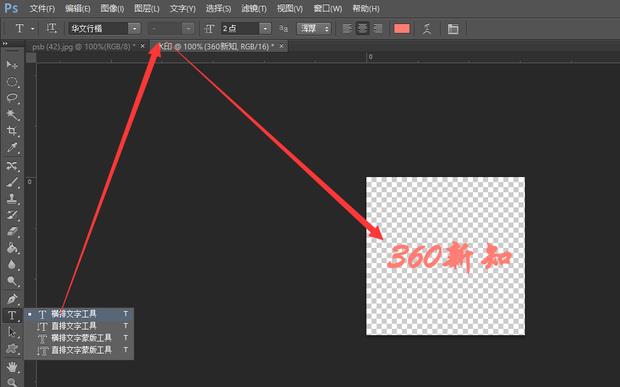Close the psb (42).jpg tab

(x=143, y=46)
